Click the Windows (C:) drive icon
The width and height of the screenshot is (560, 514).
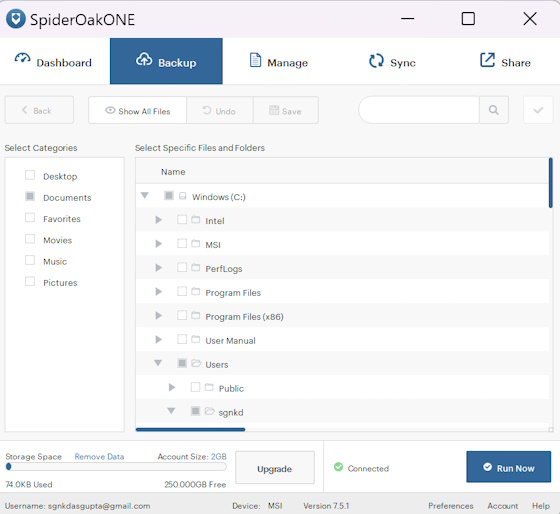tap(182, 196)
